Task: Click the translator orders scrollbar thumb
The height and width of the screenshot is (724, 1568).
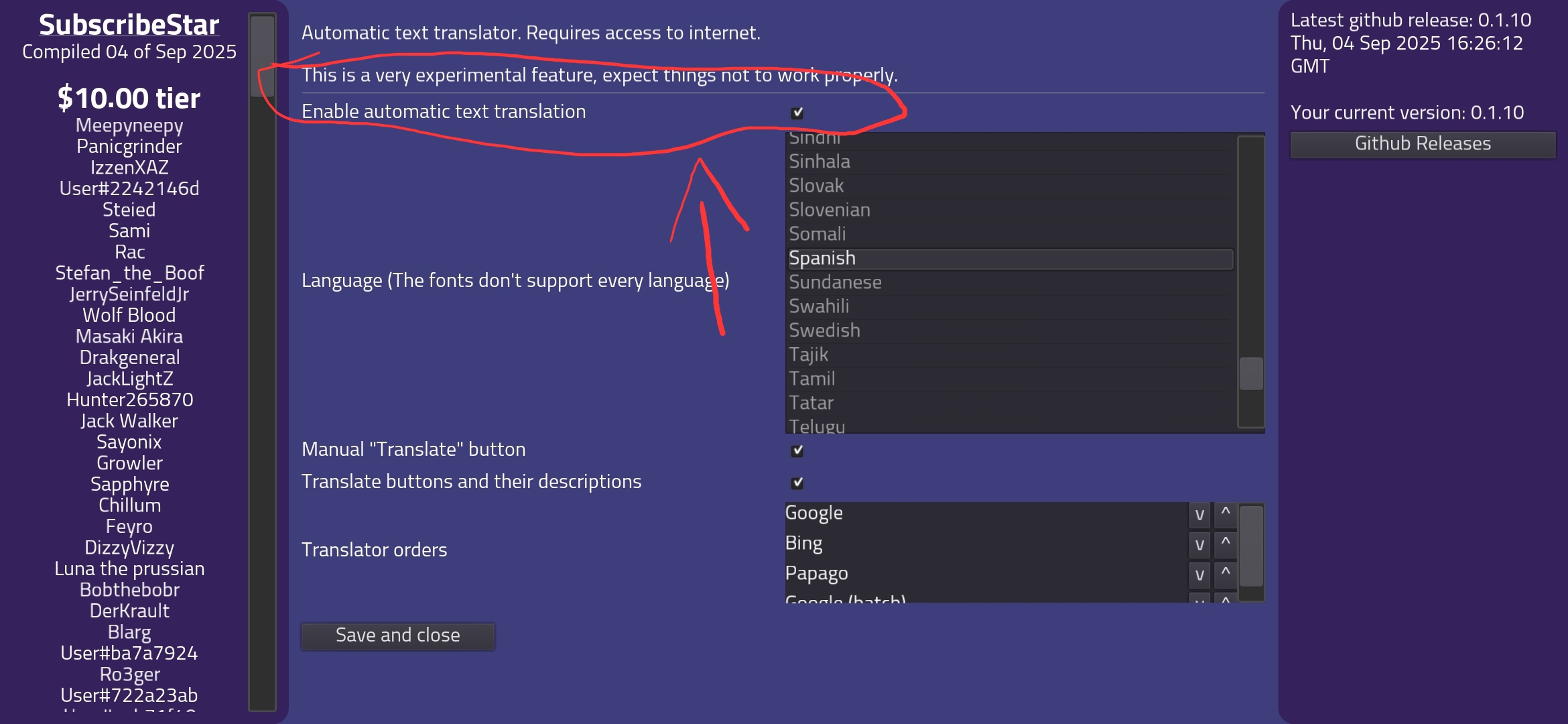Action: [1251, 546]
